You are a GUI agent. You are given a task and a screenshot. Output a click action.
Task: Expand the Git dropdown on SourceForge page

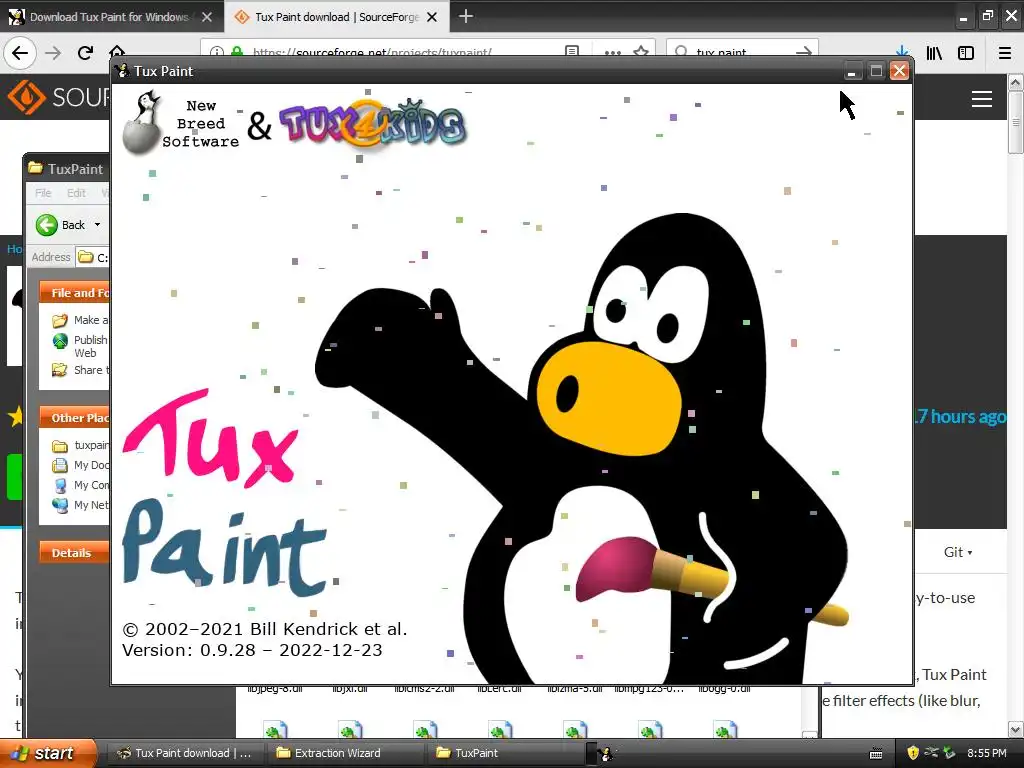pyautogui.click(x=958, y=552)
